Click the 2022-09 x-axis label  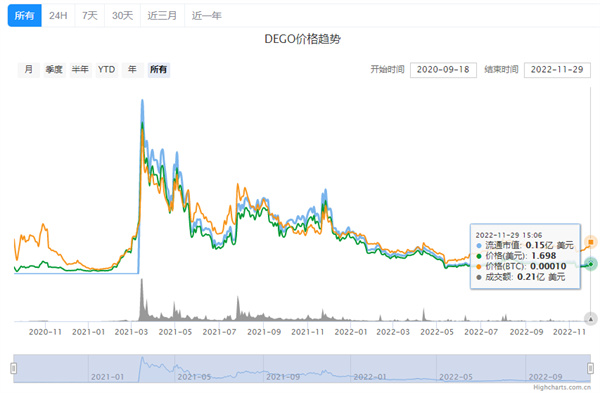coord(527,332)
